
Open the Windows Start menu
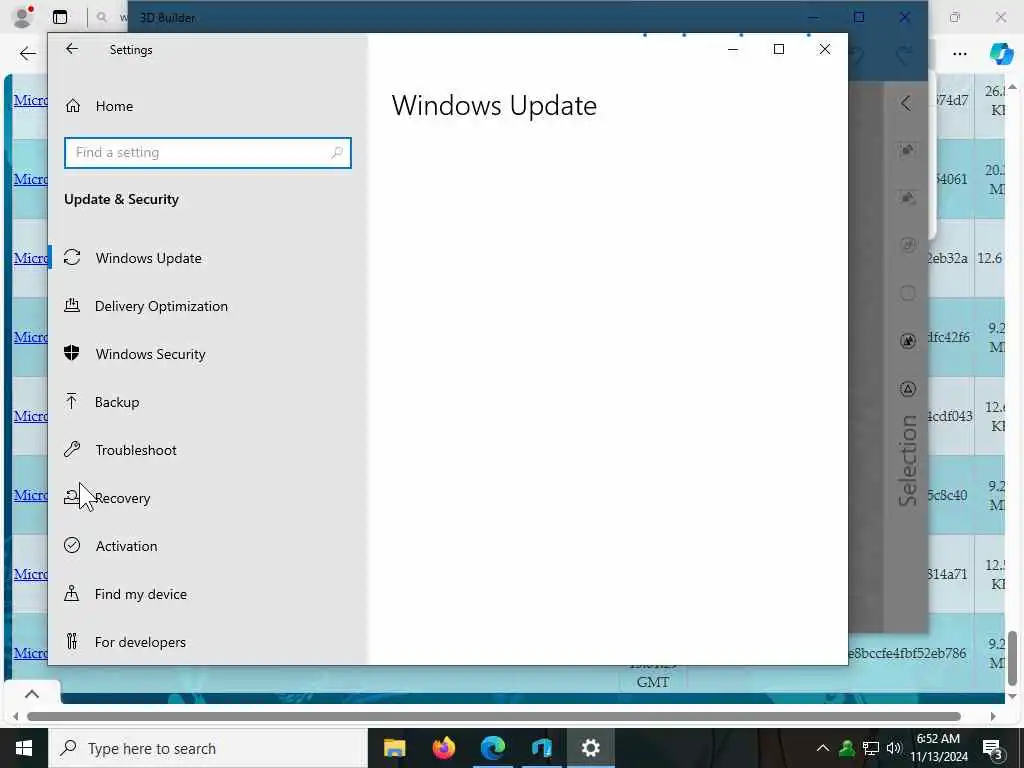(24, 748)
